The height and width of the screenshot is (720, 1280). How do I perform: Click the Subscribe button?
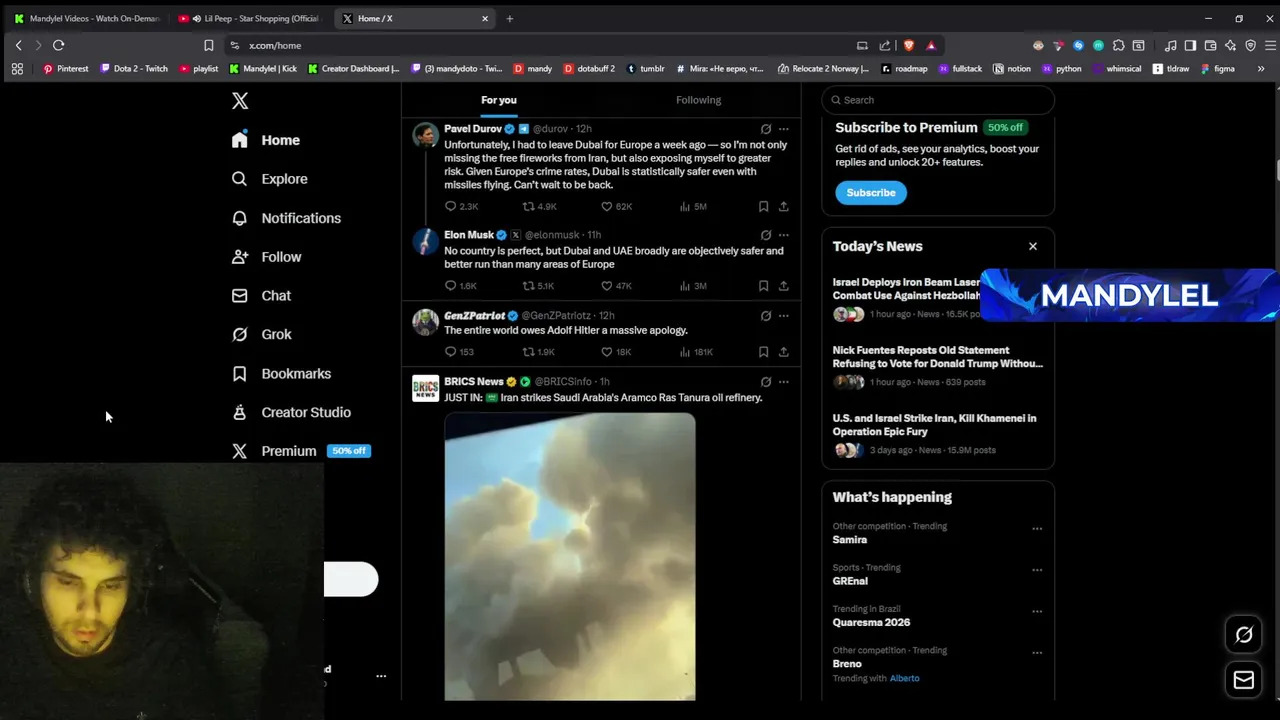871,193
